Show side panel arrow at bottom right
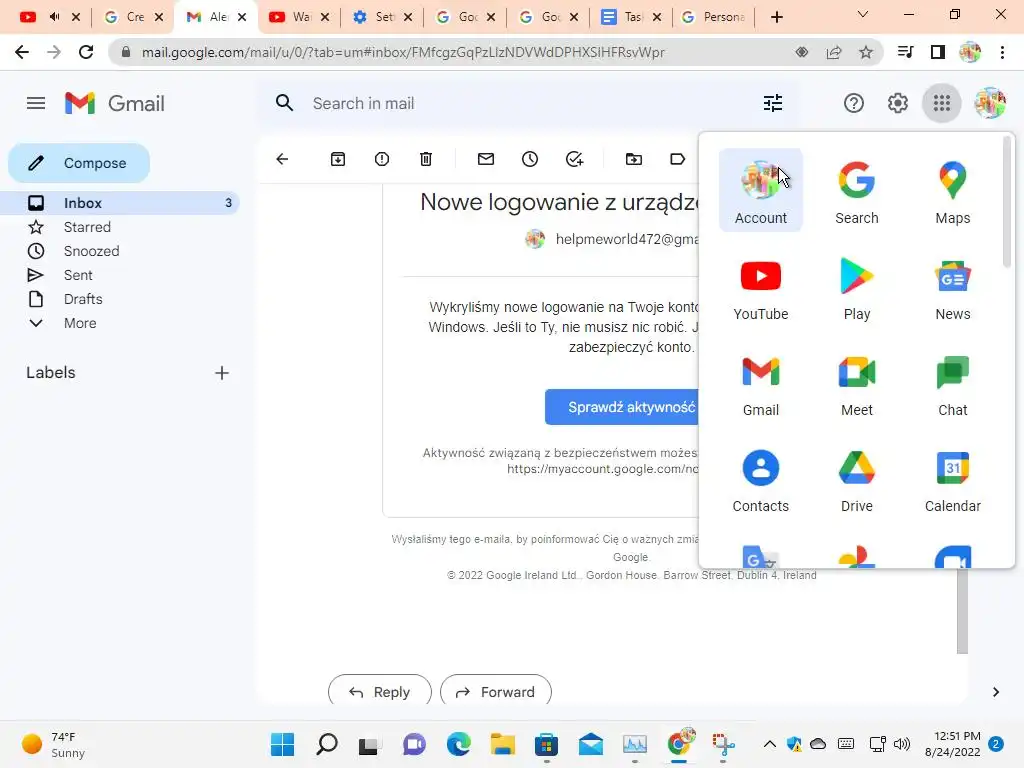Screen dimensions: 1024x768 [995, 692]
